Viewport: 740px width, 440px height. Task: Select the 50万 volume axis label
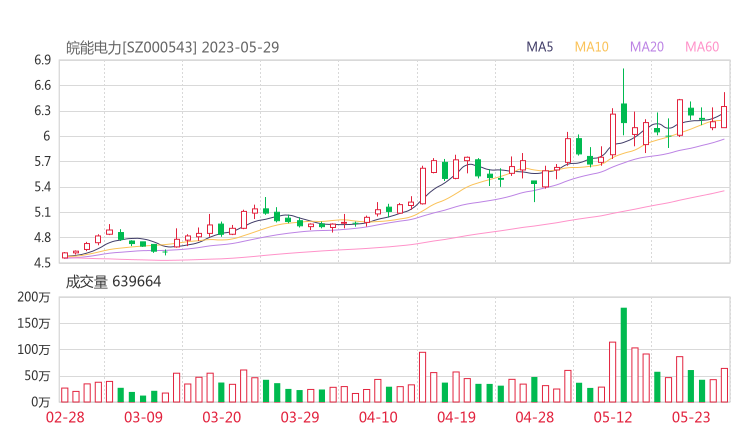(37, 376)
